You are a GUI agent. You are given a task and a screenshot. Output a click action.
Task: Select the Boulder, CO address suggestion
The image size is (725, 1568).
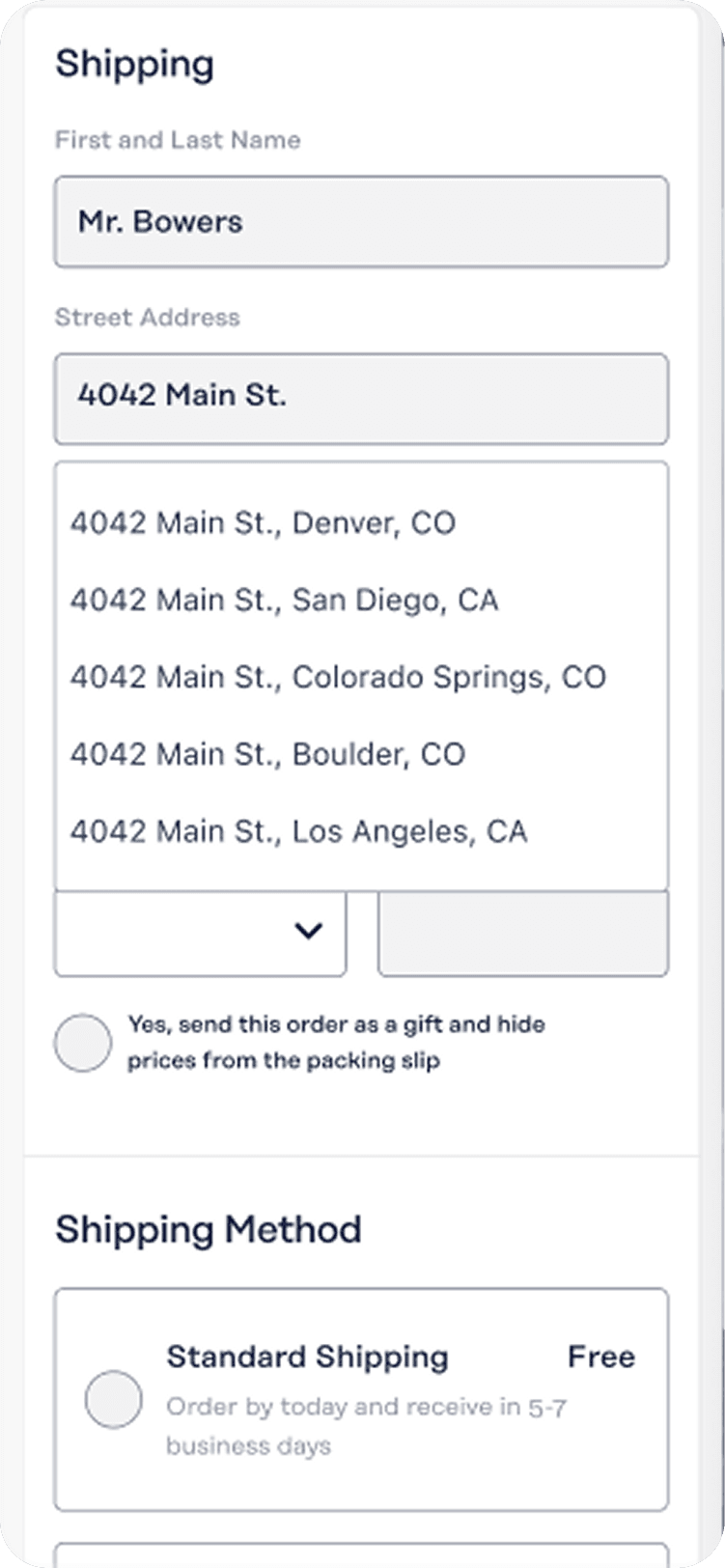tap(267, 754)
